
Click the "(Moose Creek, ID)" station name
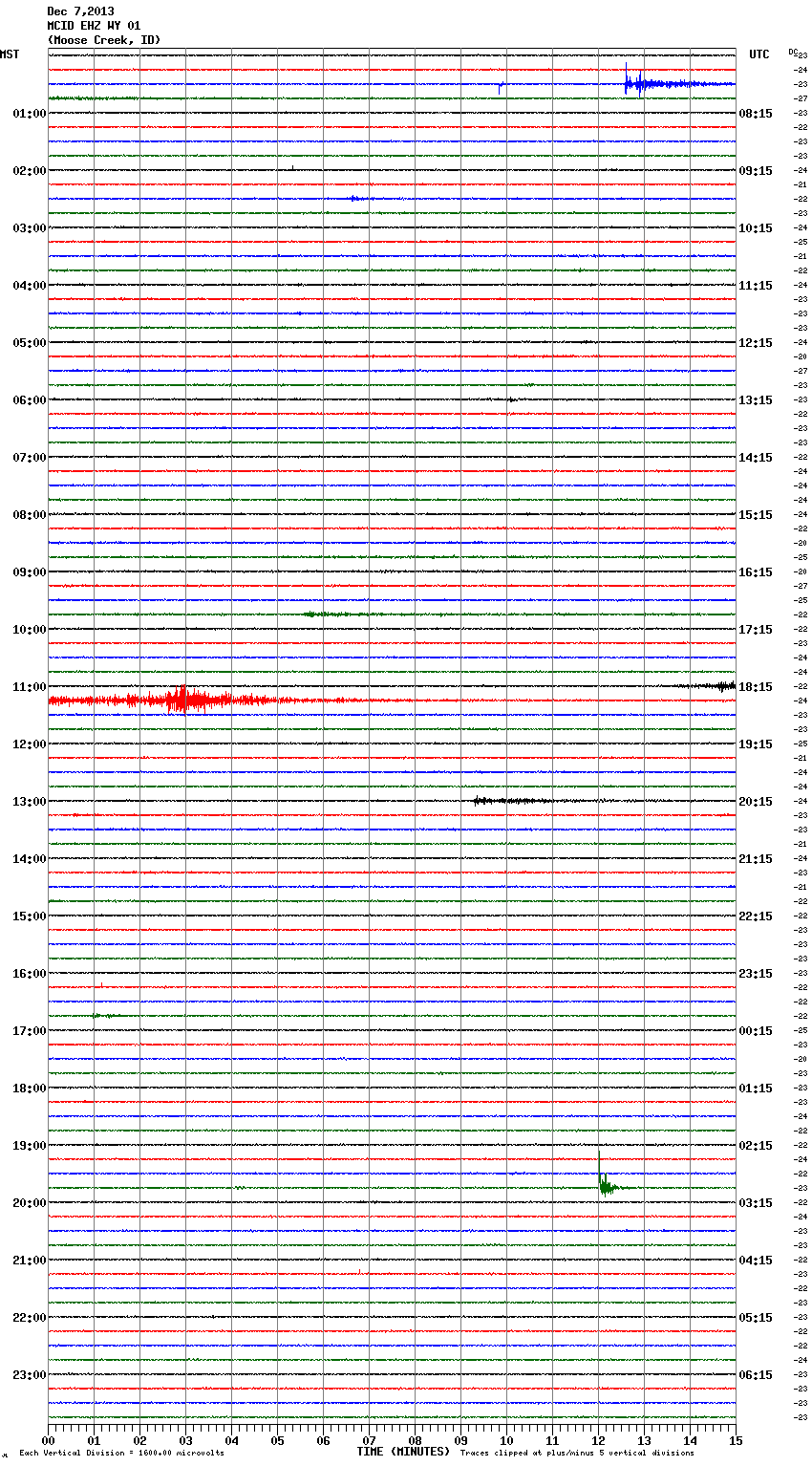[104, 40]
